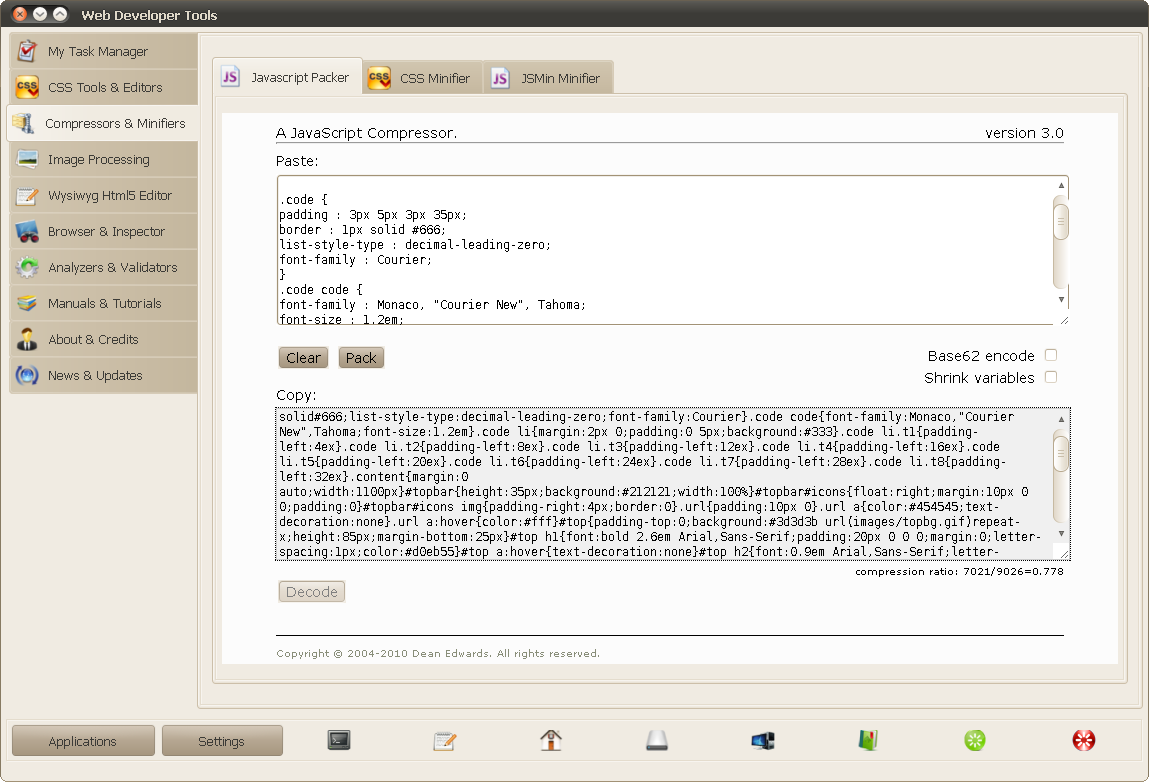Click the Decode button
This screenshot has width=1149, height=782.
[x=311, y=591]
